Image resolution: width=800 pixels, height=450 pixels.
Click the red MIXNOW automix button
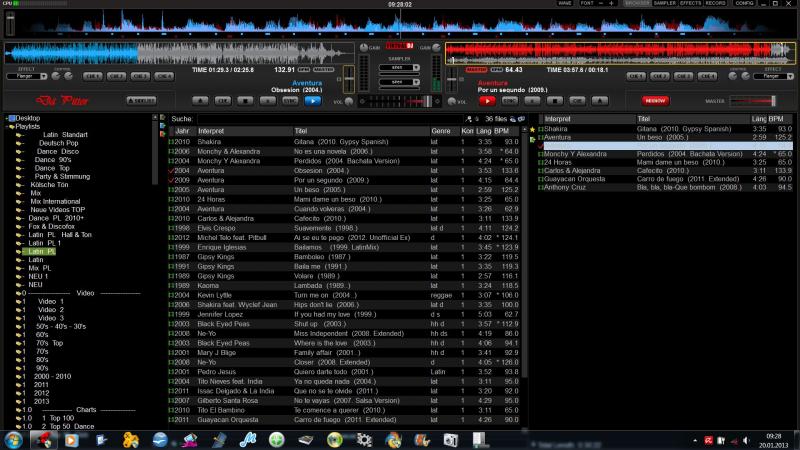coord(655,101)
